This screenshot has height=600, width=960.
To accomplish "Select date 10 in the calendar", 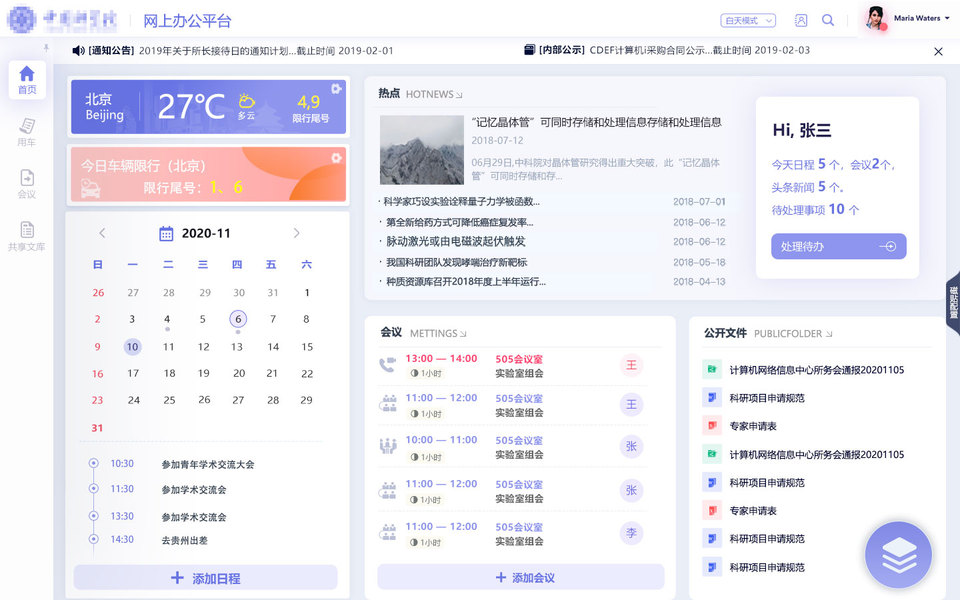I will [132, 347].
